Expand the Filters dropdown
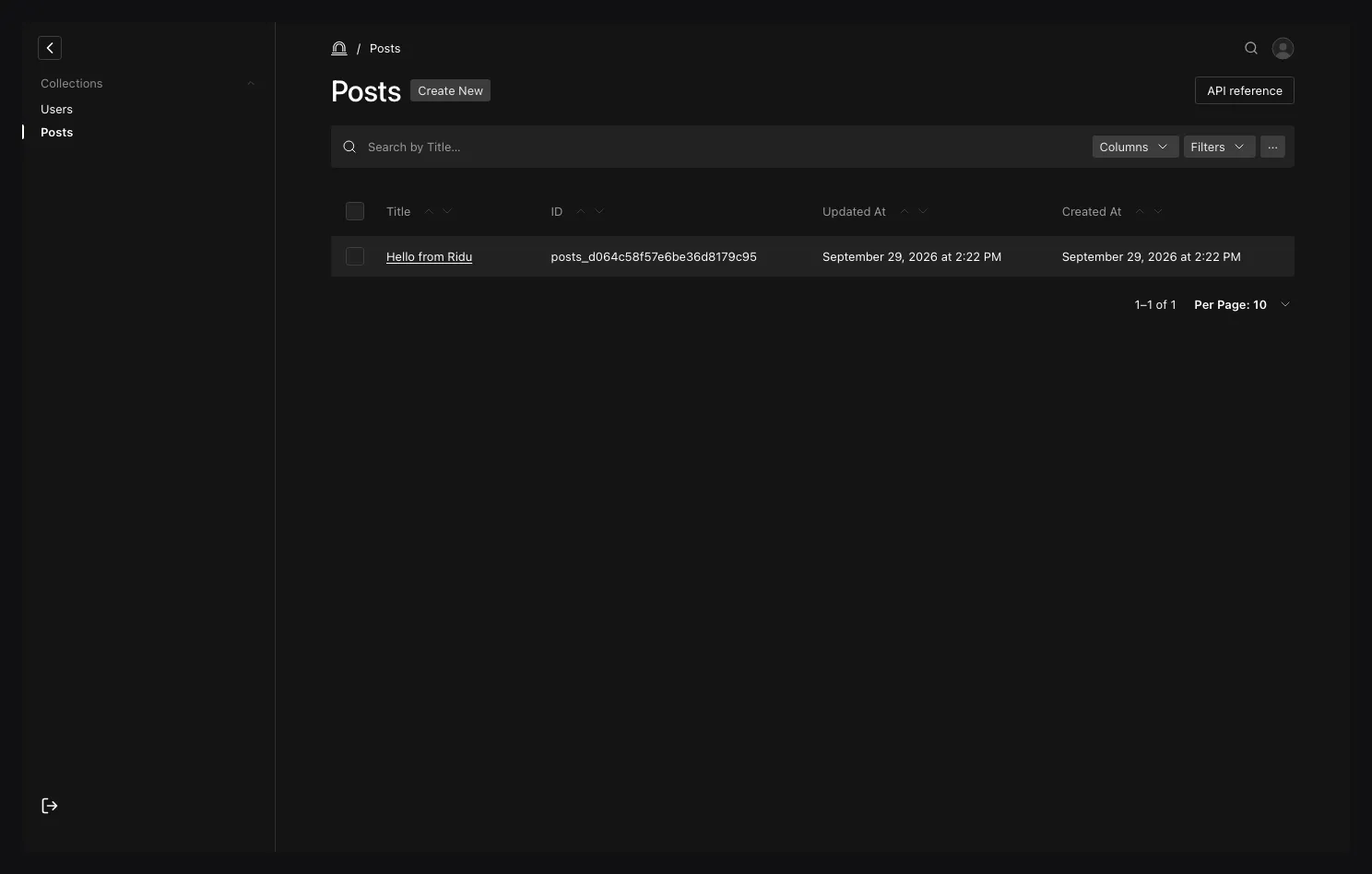 pos(1219,147)
